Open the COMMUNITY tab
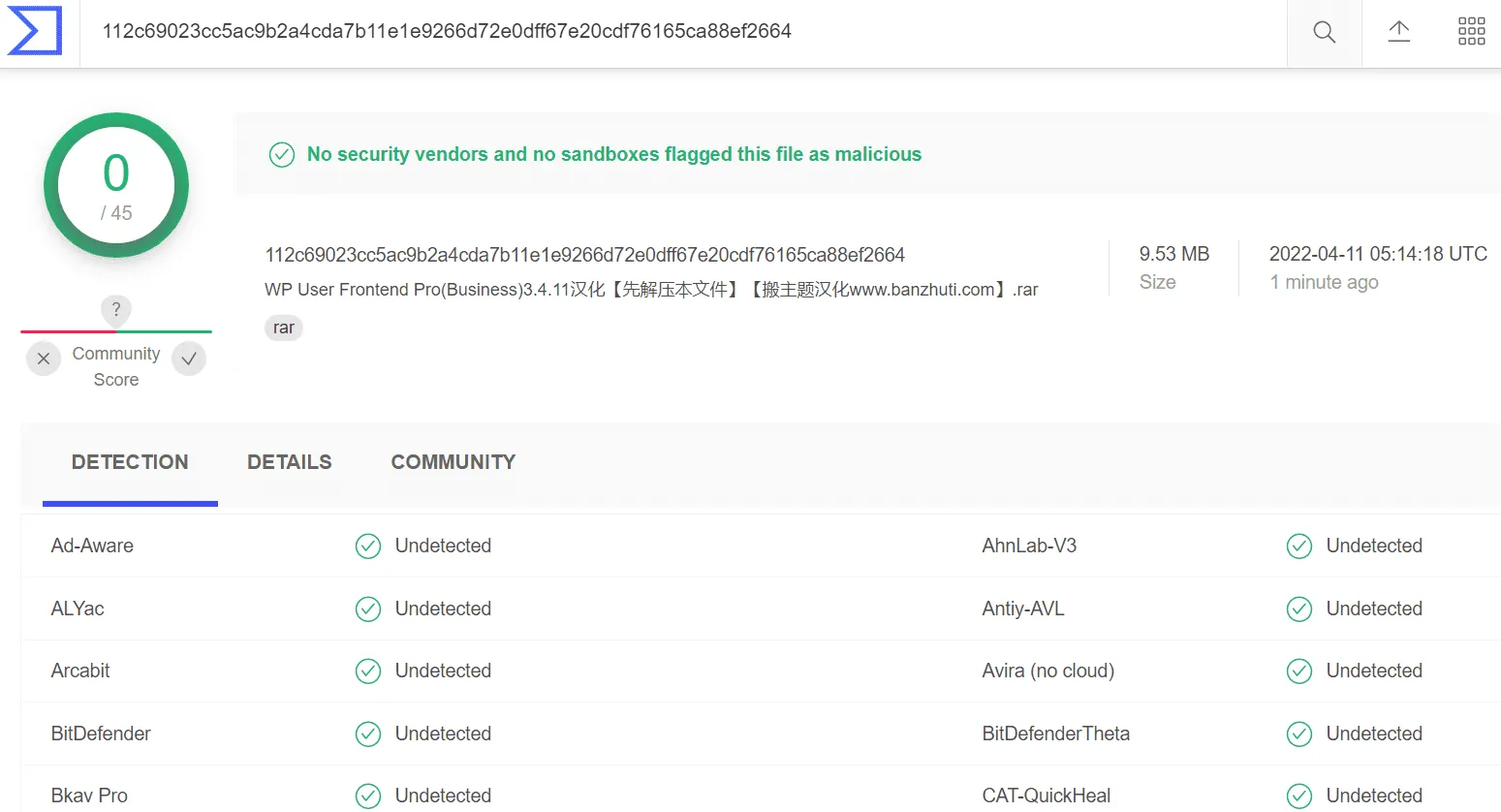 click(x=453, y=462)
